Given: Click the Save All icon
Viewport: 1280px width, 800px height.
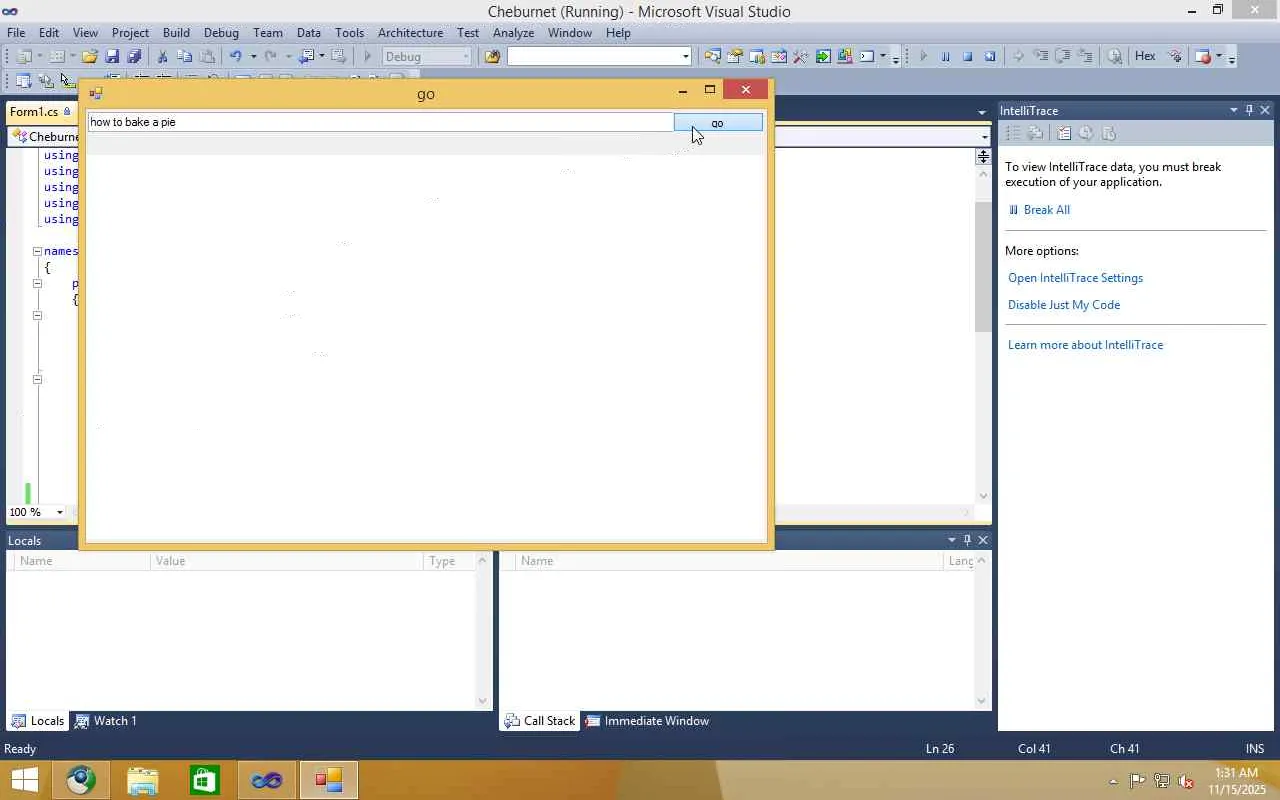Looking at the screenshot, I should [134, 57].
